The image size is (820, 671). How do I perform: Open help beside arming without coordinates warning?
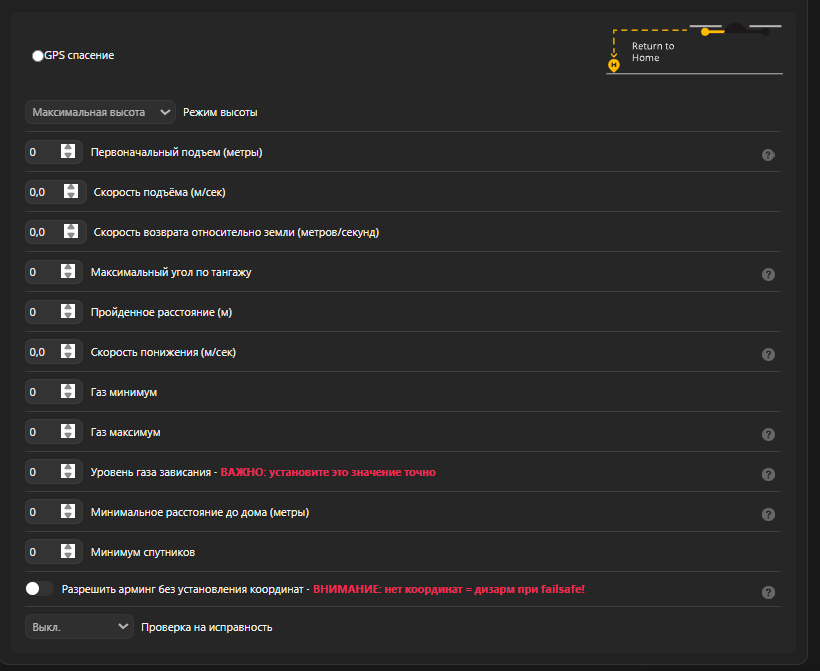point(768,591)
